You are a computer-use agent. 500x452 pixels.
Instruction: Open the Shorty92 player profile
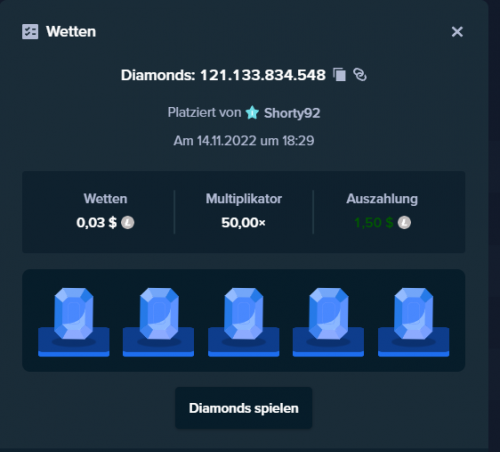292,113
